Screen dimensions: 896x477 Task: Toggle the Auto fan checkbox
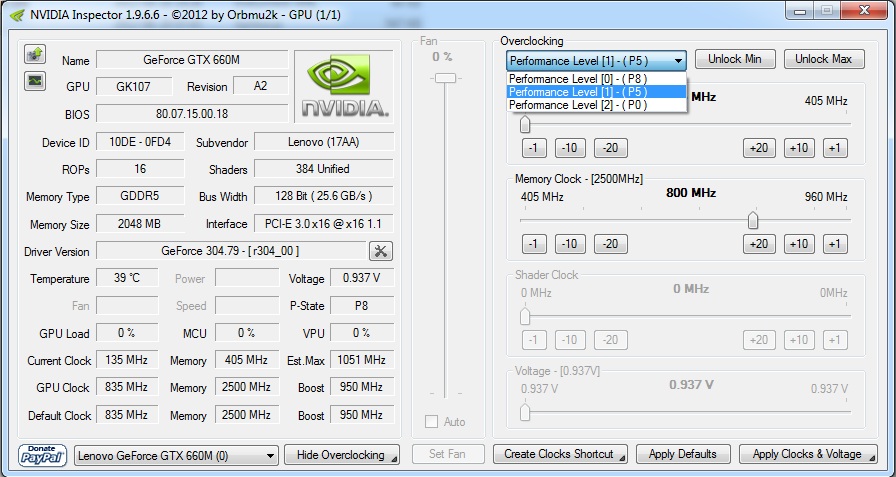click(431, 422)
